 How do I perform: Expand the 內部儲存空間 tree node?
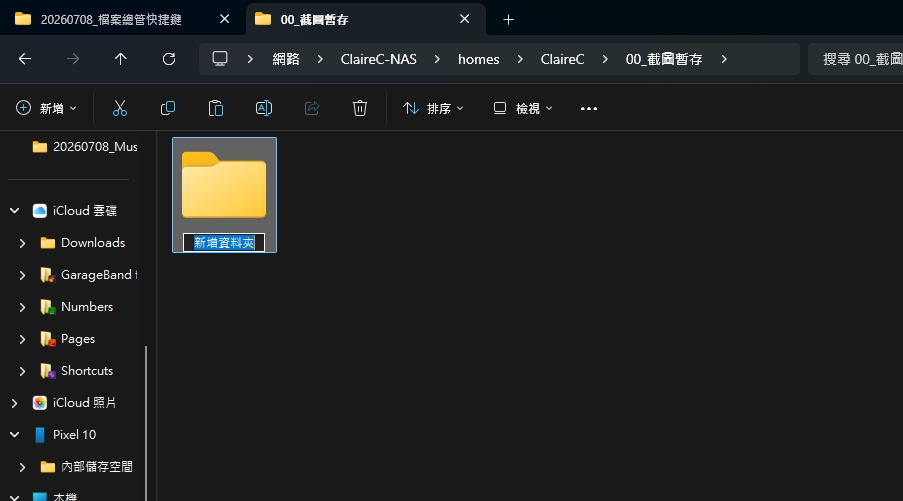click(x=22, y=467)
